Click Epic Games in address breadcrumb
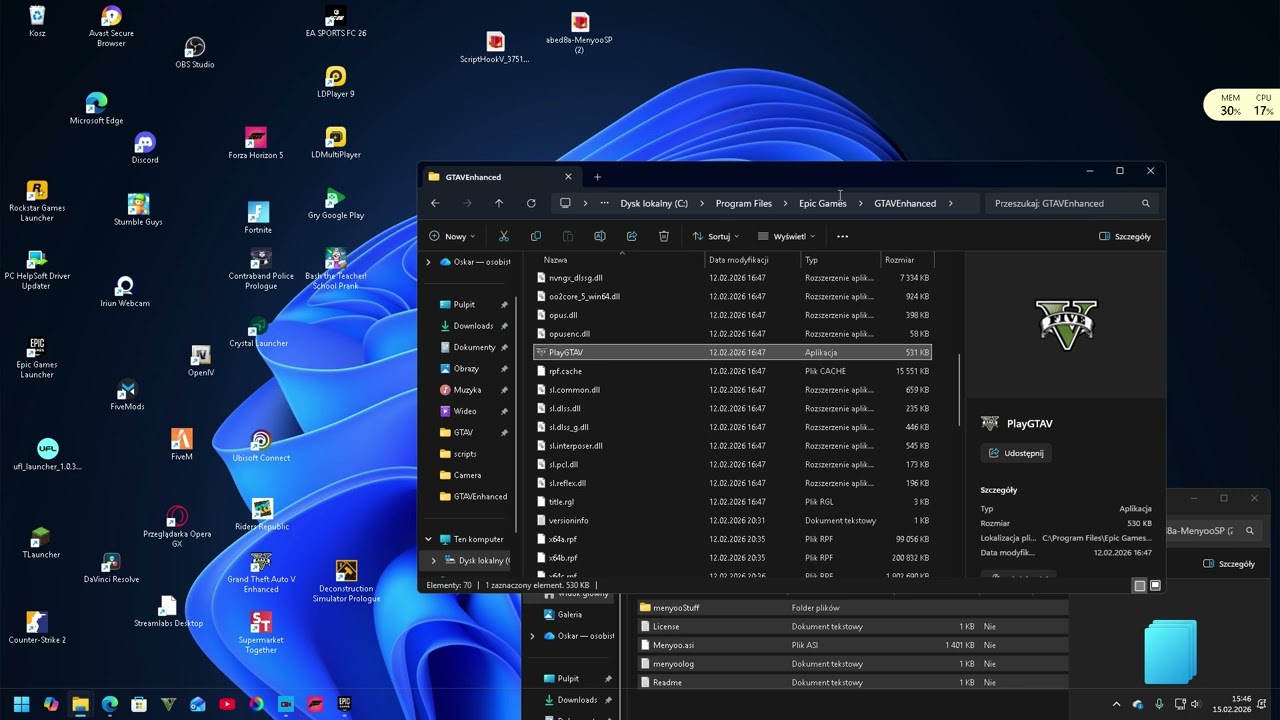This screenshot has width=1280, height=720. [x=822, y=203]
